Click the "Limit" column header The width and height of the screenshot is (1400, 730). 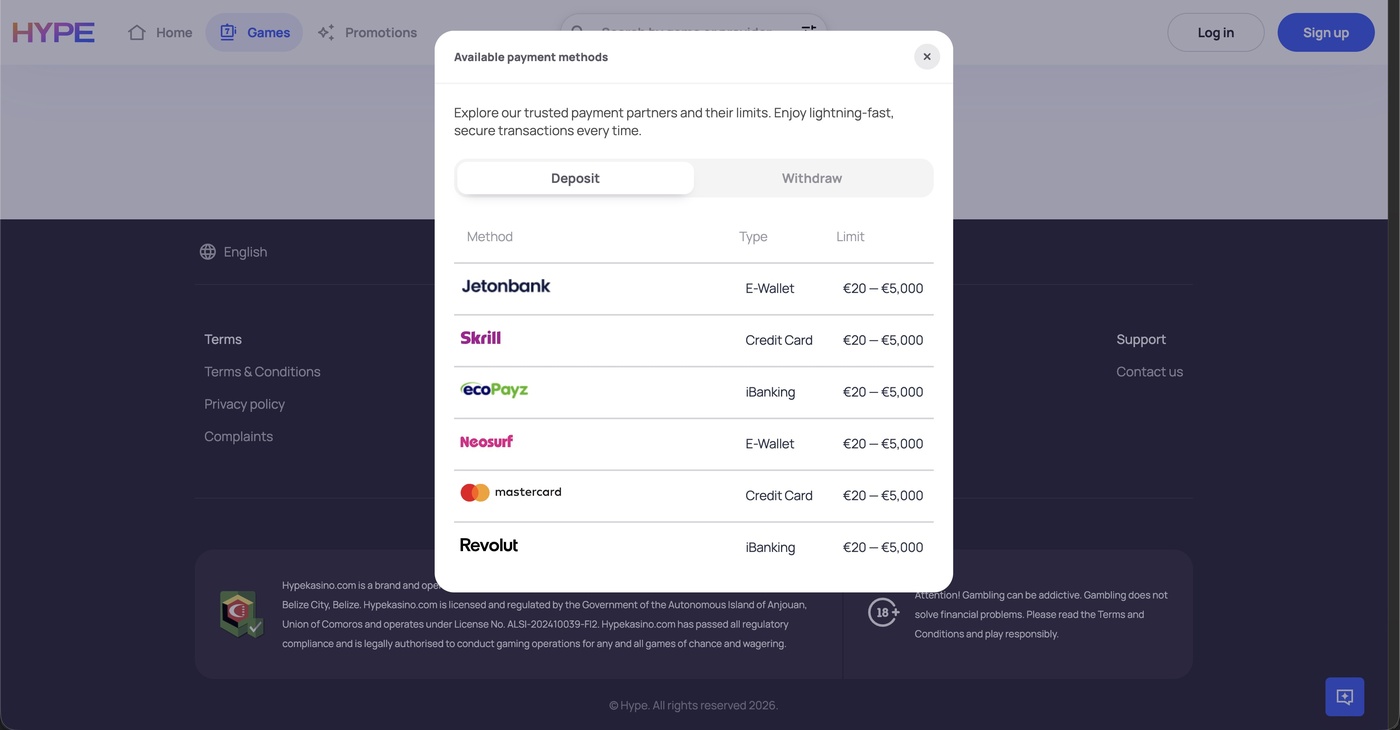pyautogui.click(x=851, y=237)
